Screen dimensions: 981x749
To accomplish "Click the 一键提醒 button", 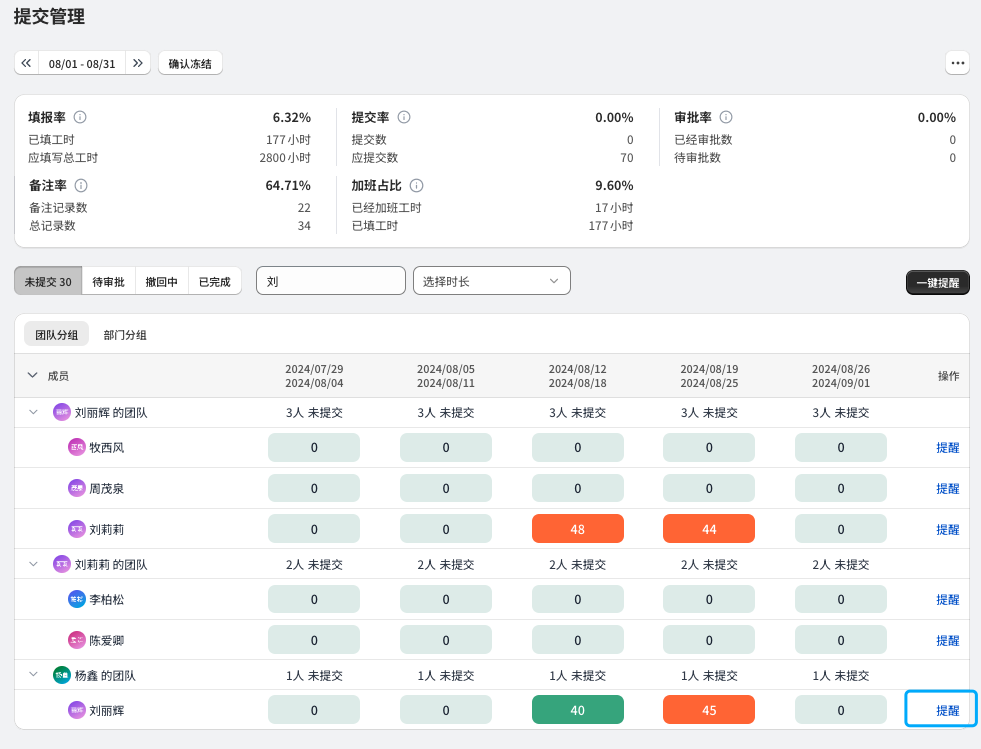I will pos(938,283).
